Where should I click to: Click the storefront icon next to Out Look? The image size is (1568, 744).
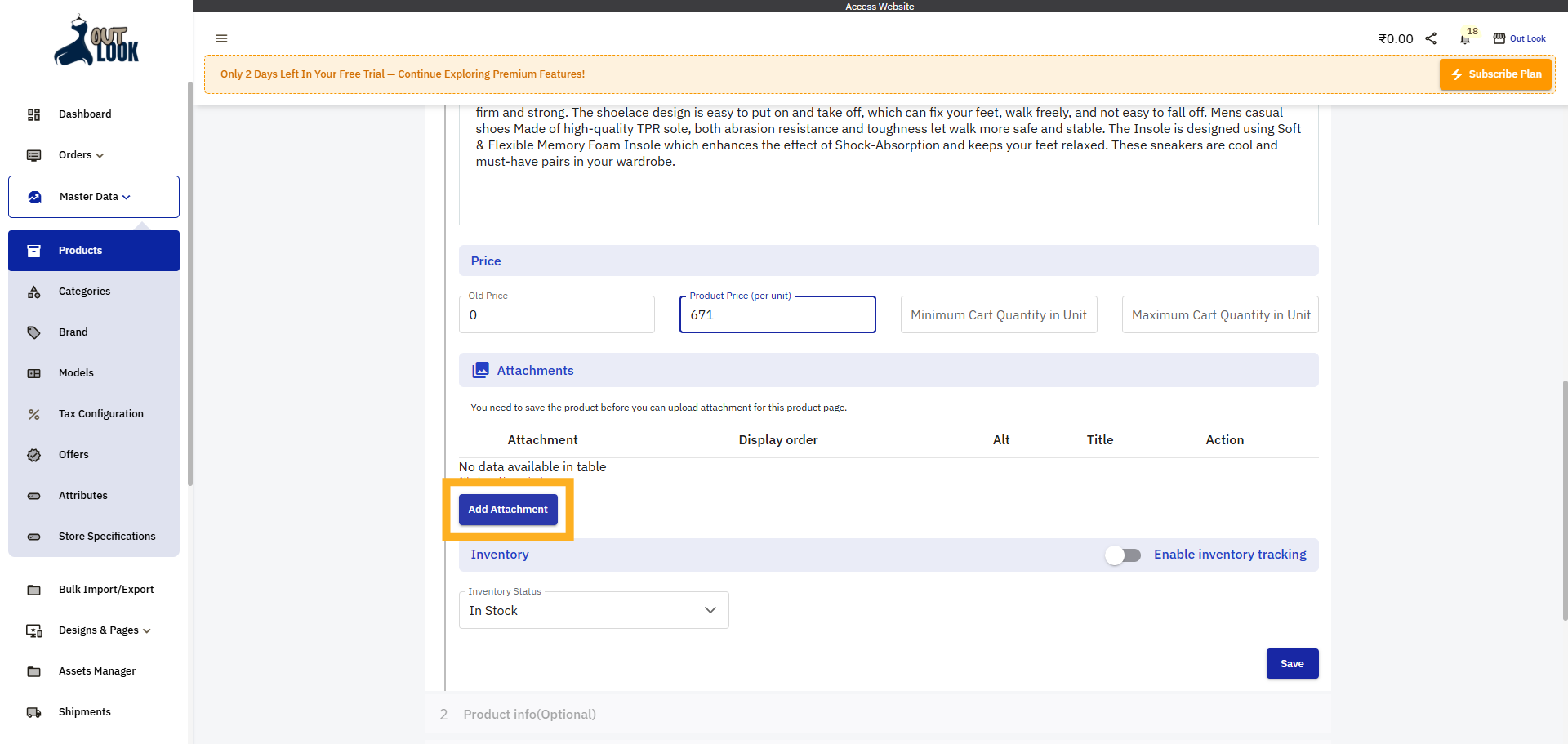click(1499, 38)
